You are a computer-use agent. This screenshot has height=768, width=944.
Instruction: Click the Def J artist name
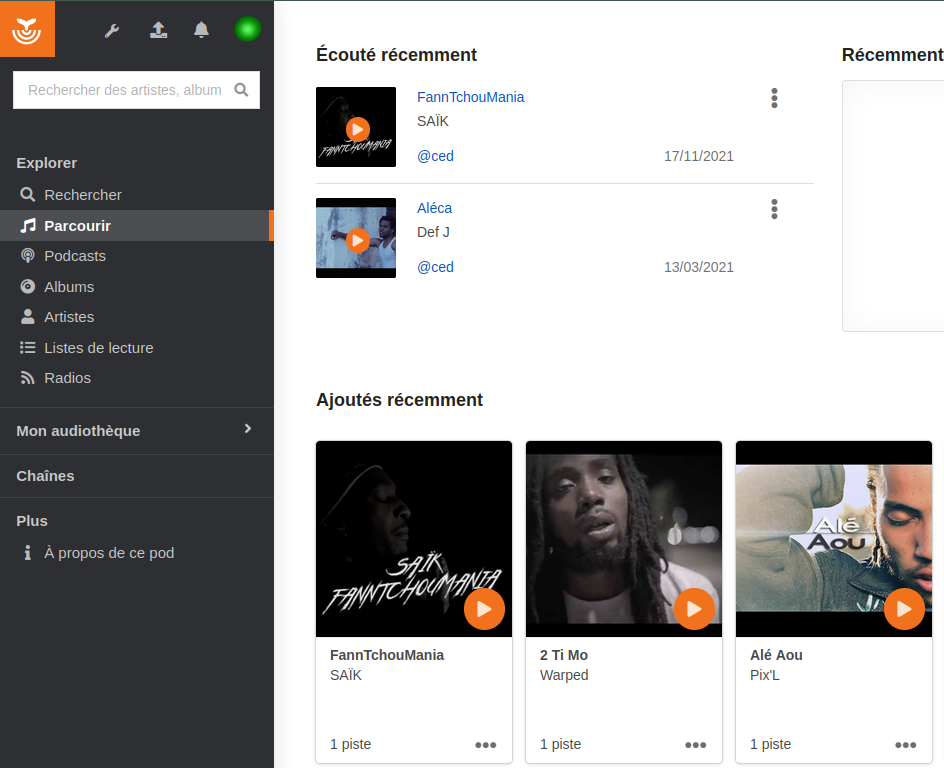click(x=433, y=232)
